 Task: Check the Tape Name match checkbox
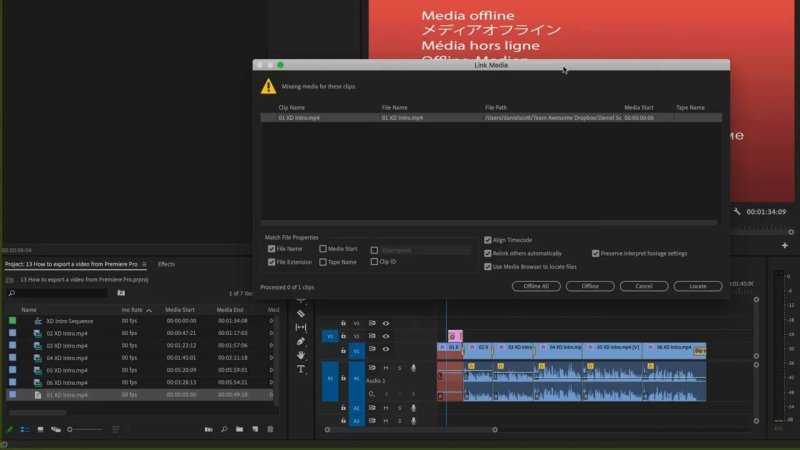323,262
